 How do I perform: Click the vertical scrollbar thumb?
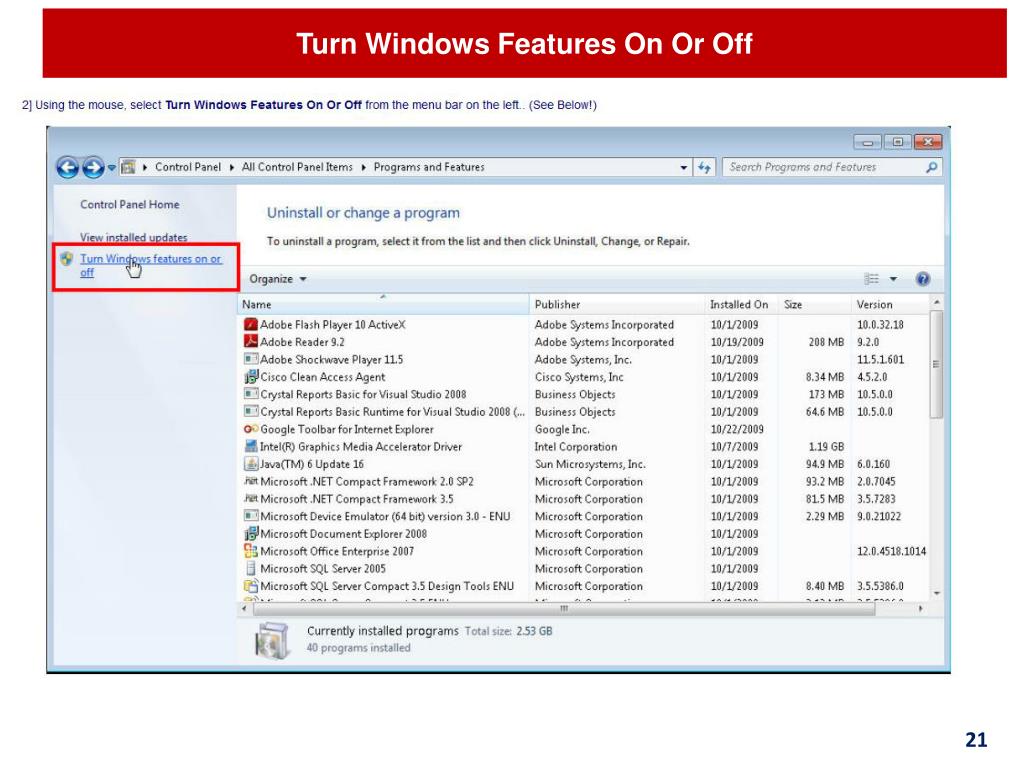(x=936, y=364)
